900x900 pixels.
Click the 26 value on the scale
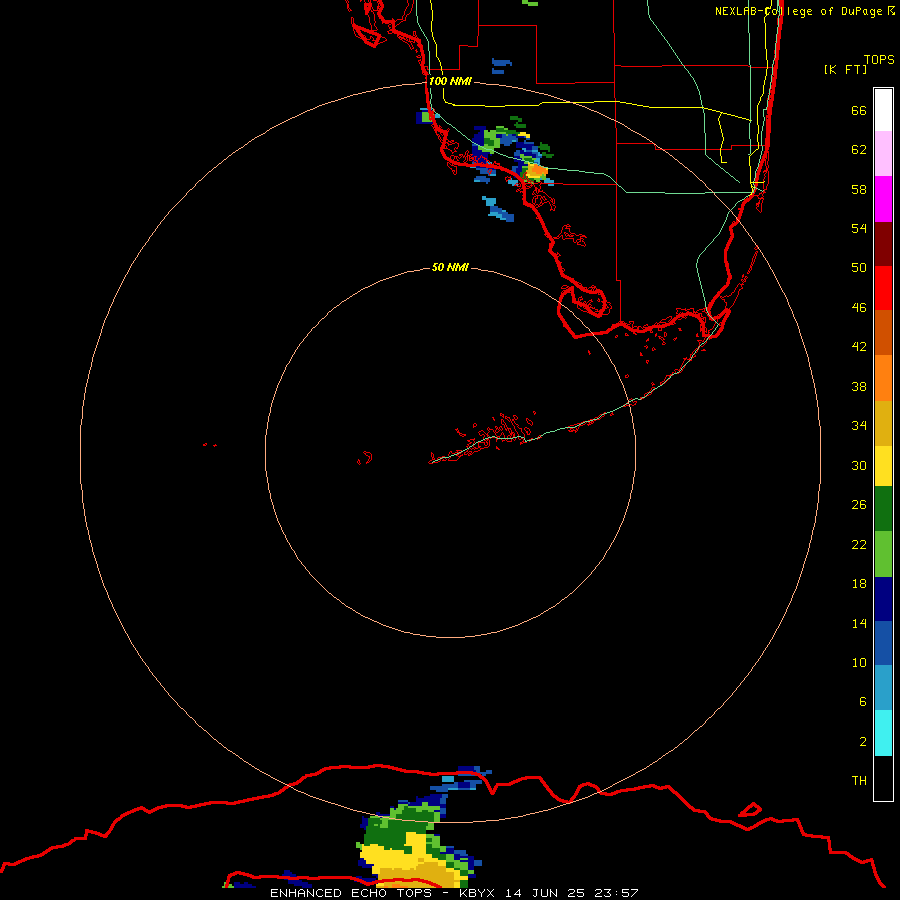[x=859, y=504]
